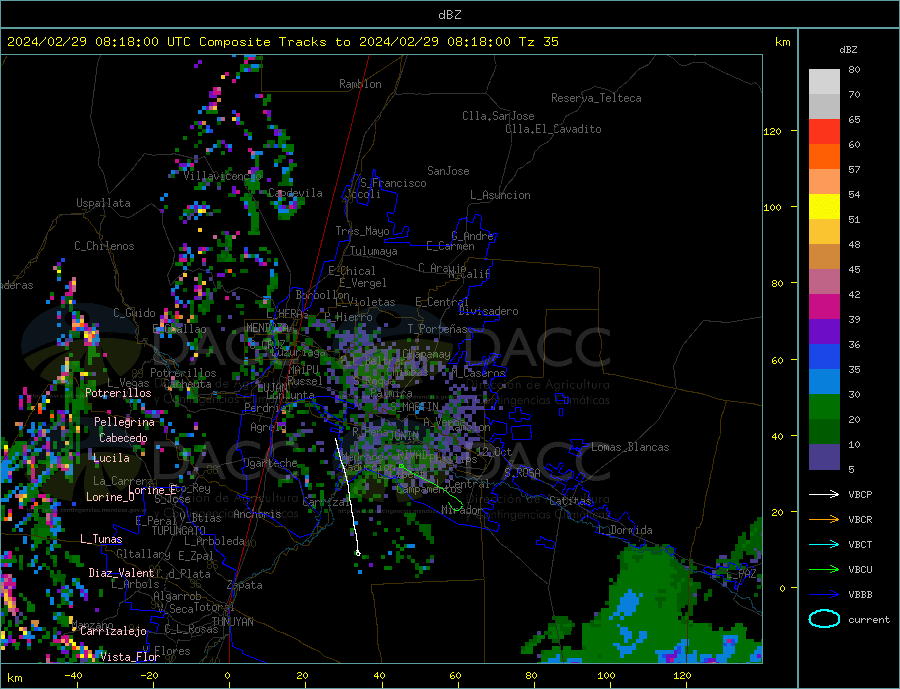Image resolution: width=900 pixels, height=689 pixels.
Task: Select the bright green 20-30 dBZ swatch
Action: (x=824, y=407)
